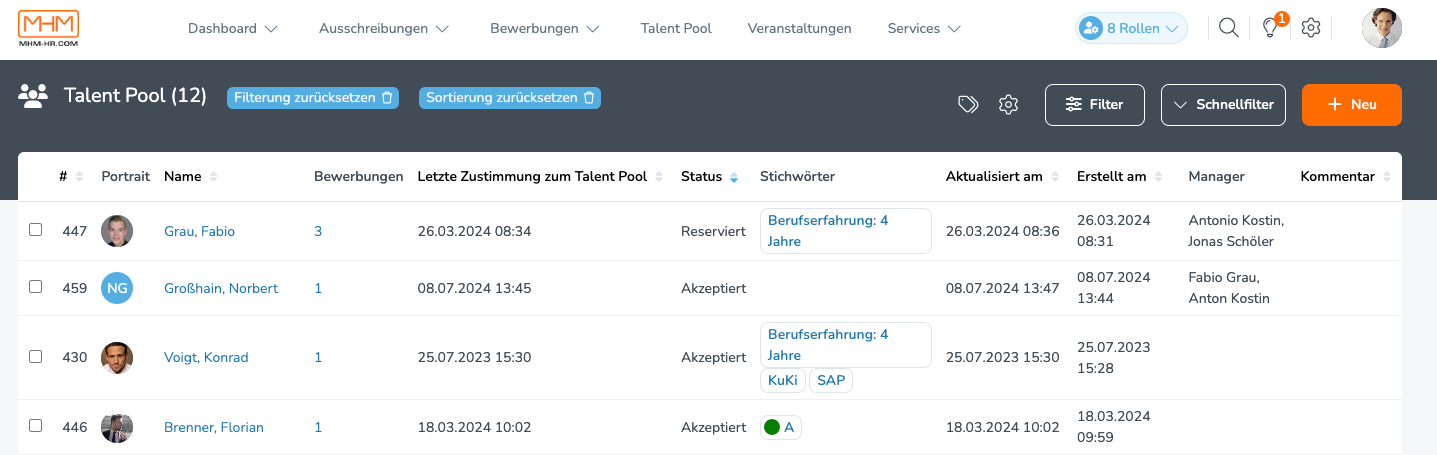Tick checkbox for Voigt, Konrad row
This screenshot has width=1437, height=455.
[x=36, y=356]
